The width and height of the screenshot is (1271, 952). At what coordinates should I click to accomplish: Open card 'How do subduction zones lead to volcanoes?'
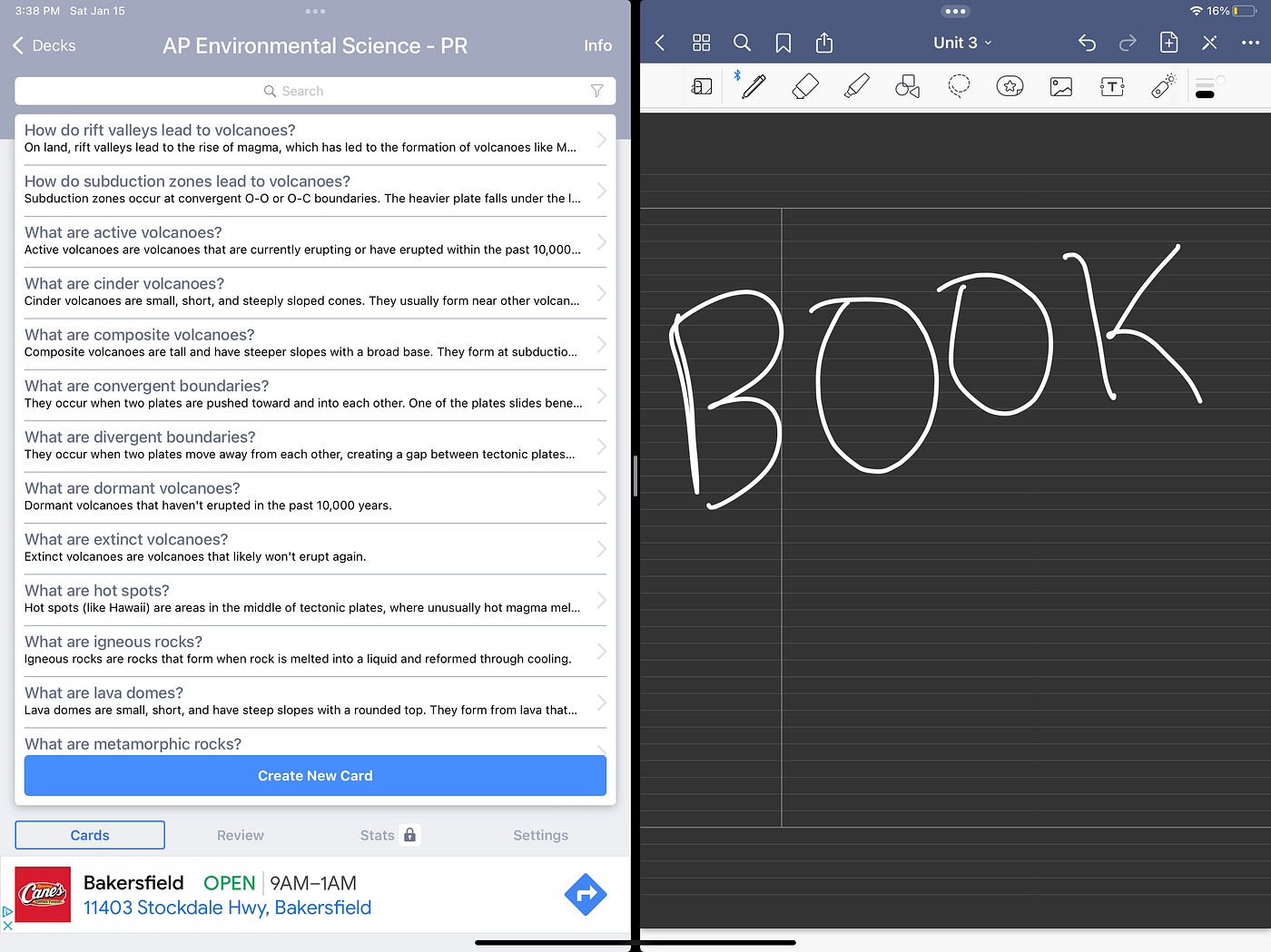pos(315,191)
